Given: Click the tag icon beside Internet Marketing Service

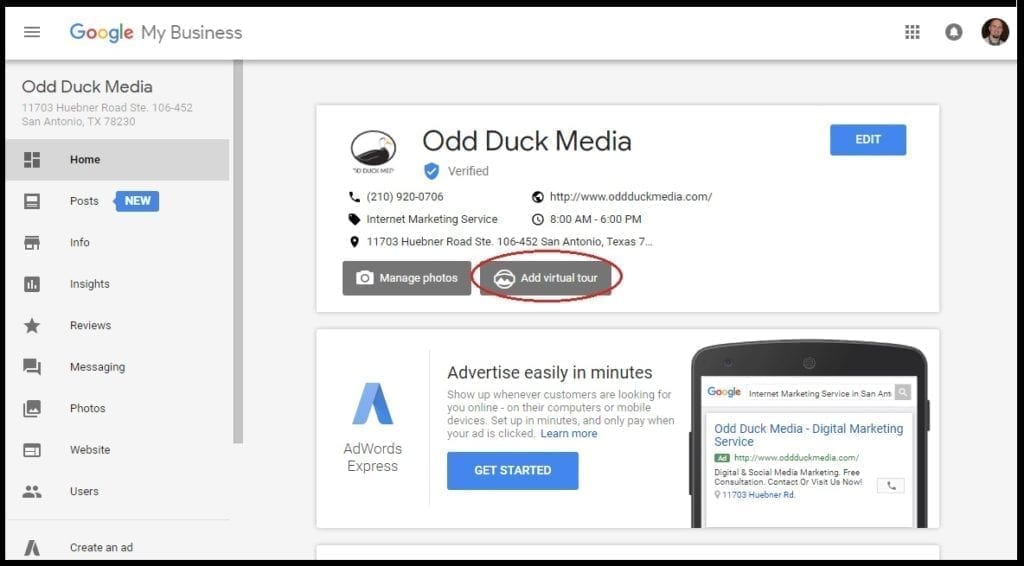Looking at the screenshot, I should [x=354, y=219].
